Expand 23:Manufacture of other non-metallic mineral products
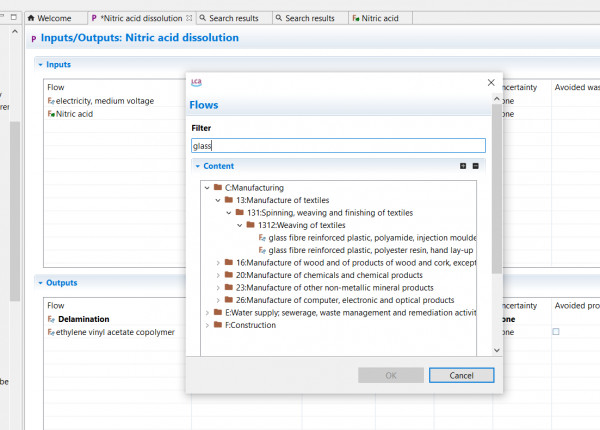Image resolution: width=600 pixels, height=430 pixels. tap(218, 287)
